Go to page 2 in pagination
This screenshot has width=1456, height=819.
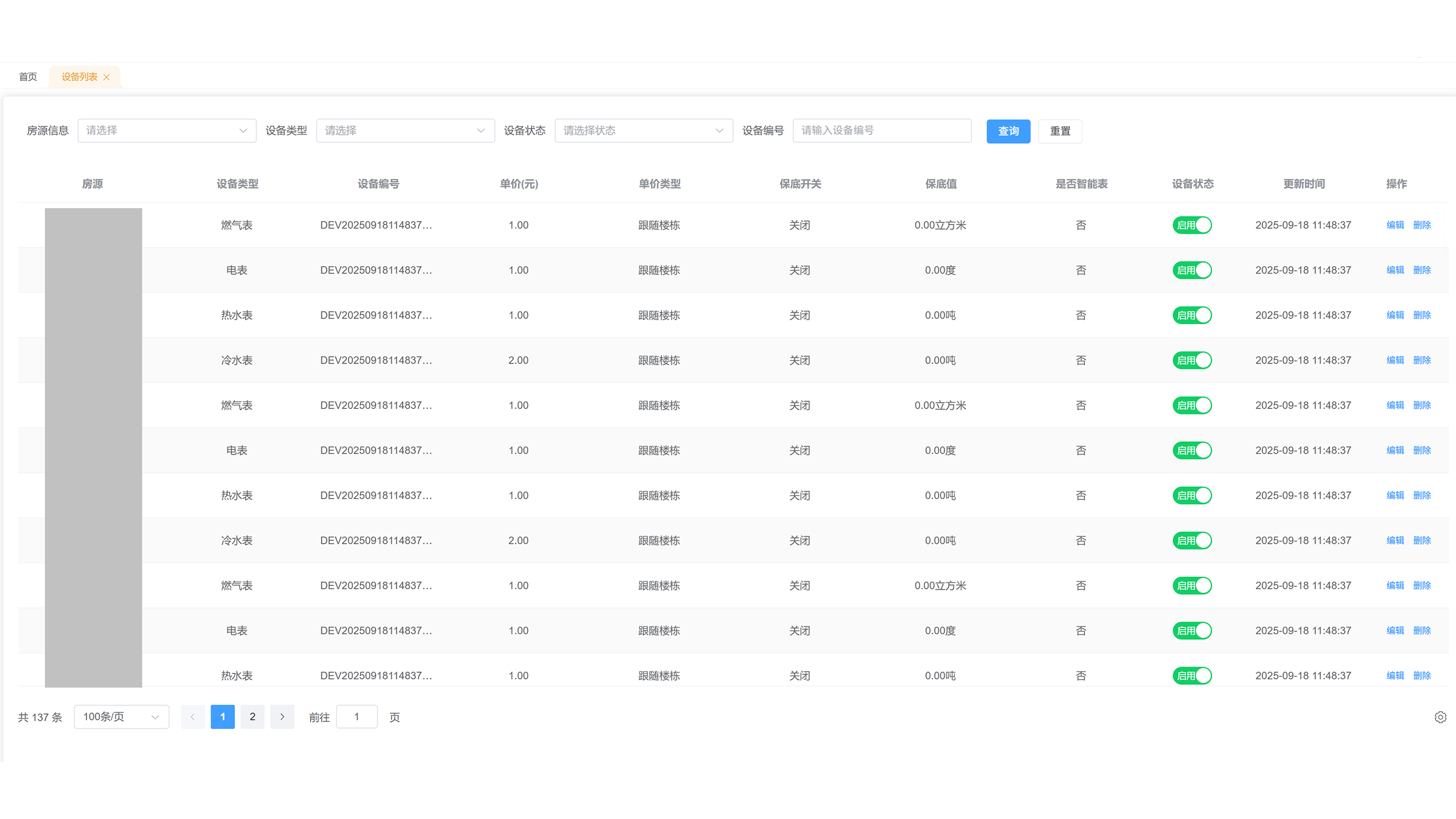[x=253, y=717]
